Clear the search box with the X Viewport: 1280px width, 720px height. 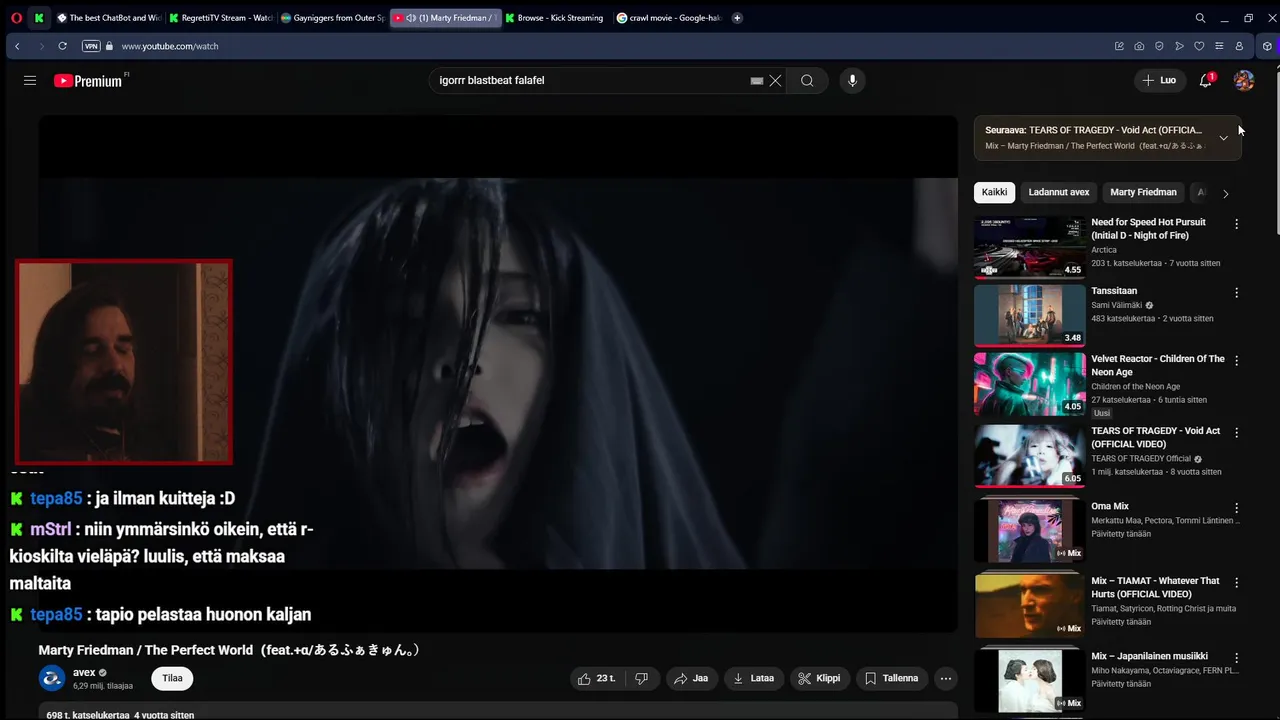775,80
